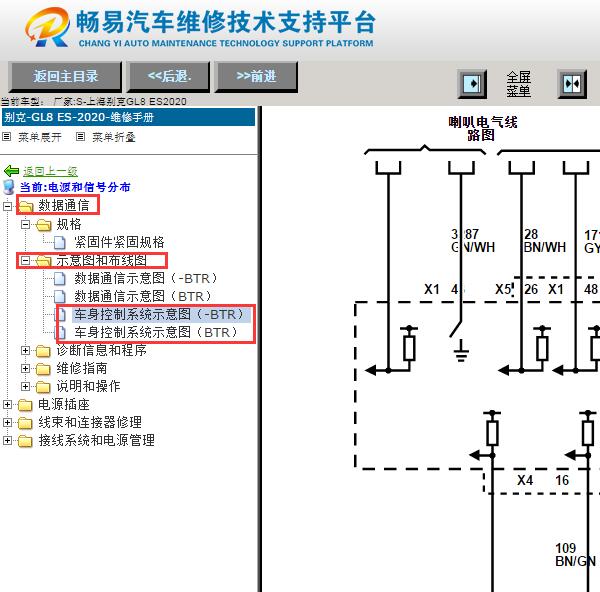
Task: Select the 规格 folder
Action: coord(69,224)
